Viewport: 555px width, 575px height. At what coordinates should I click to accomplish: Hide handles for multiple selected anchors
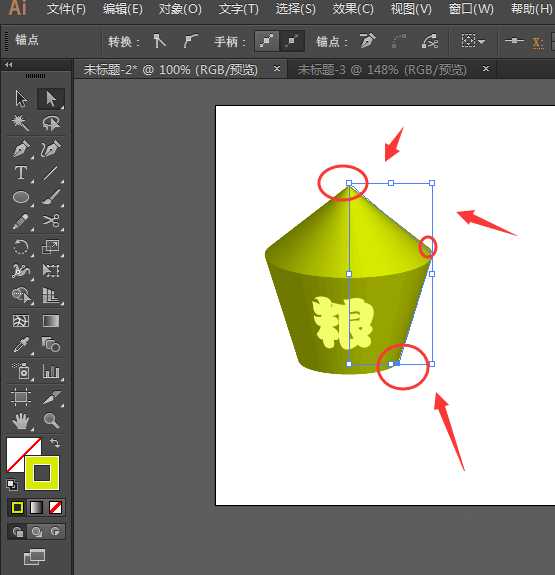(292, 41)
